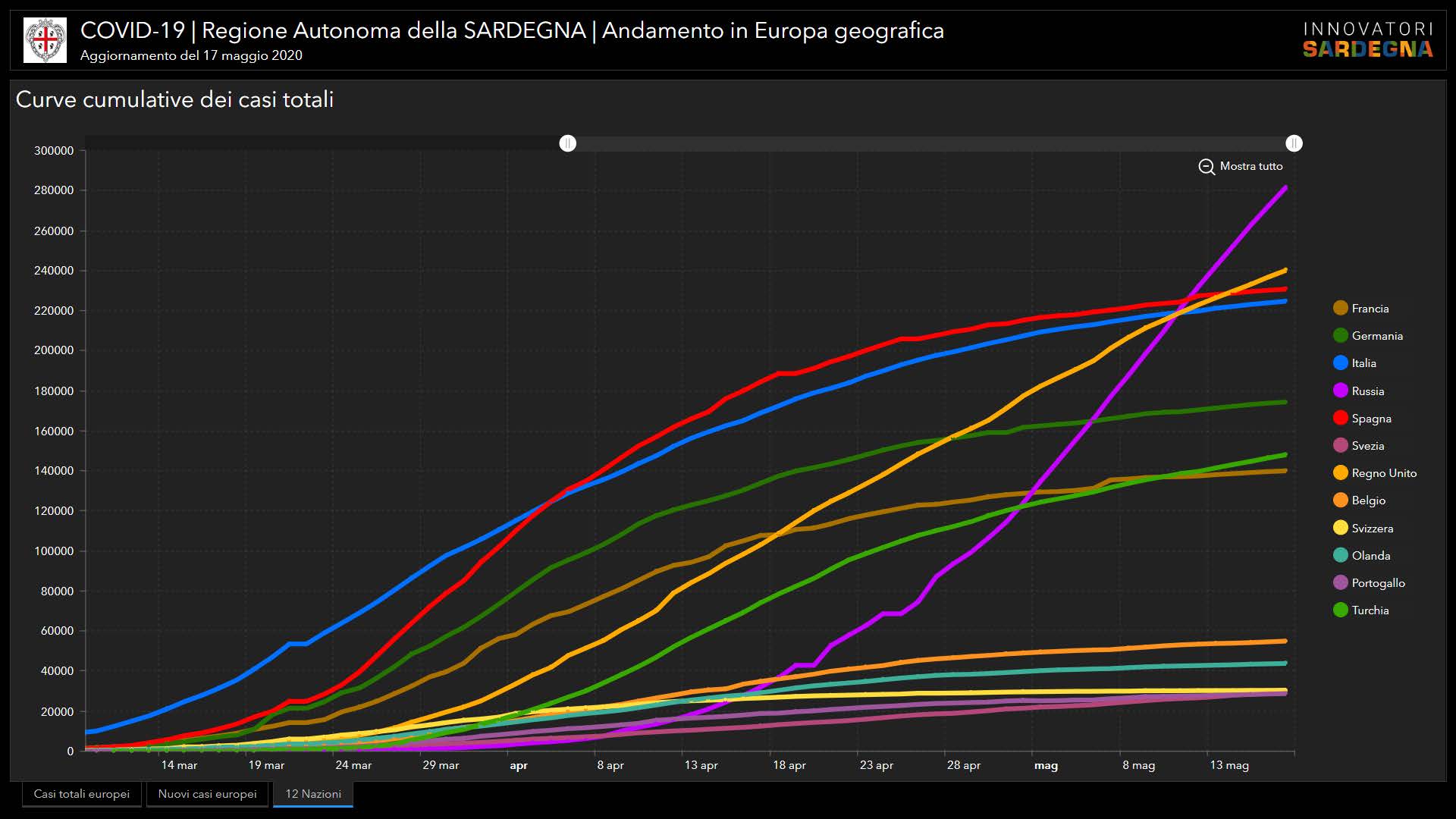Switch to Casi totali europei tab
Viewport: 1456px width, 819px height.
(82, 794)
